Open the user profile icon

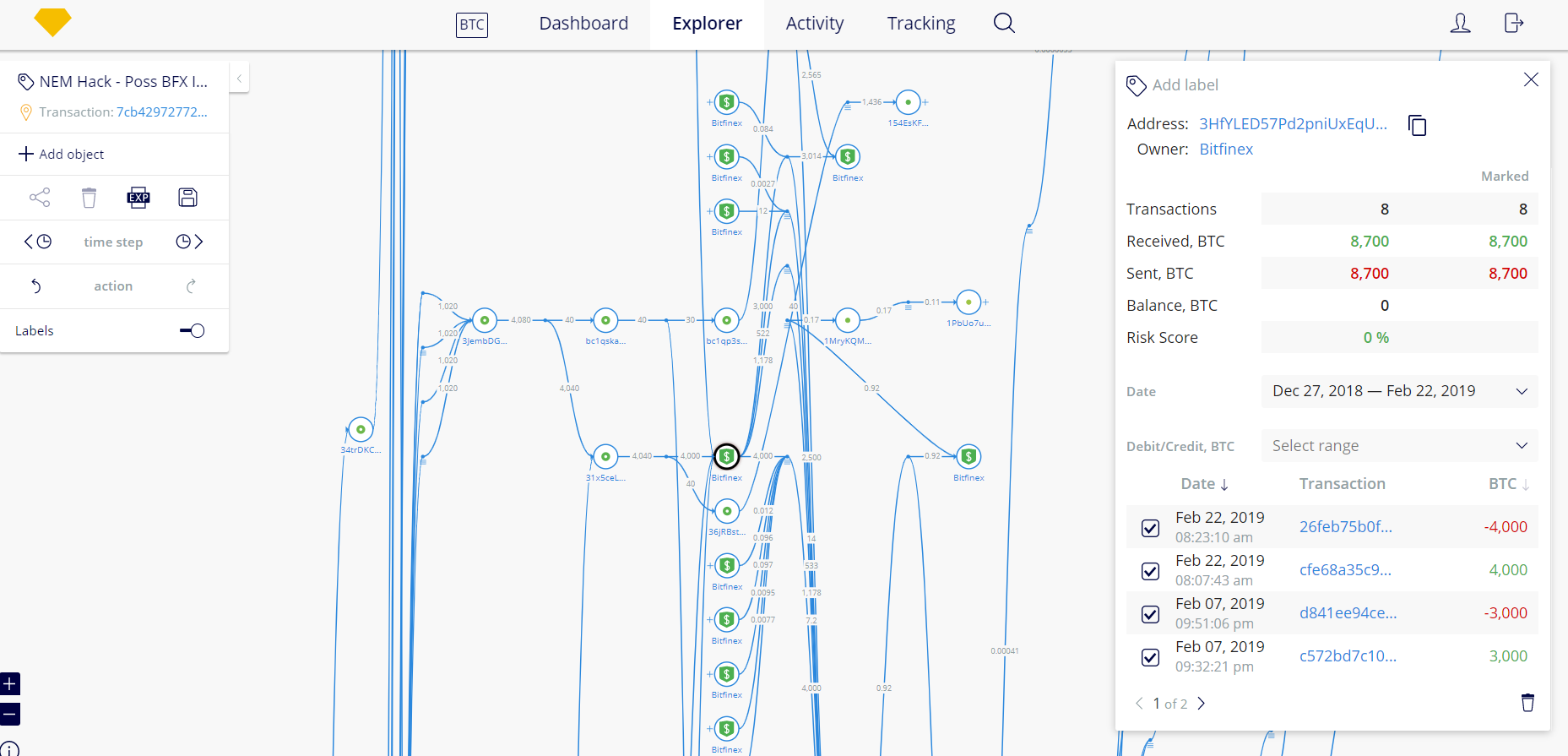click(1460, 23)
